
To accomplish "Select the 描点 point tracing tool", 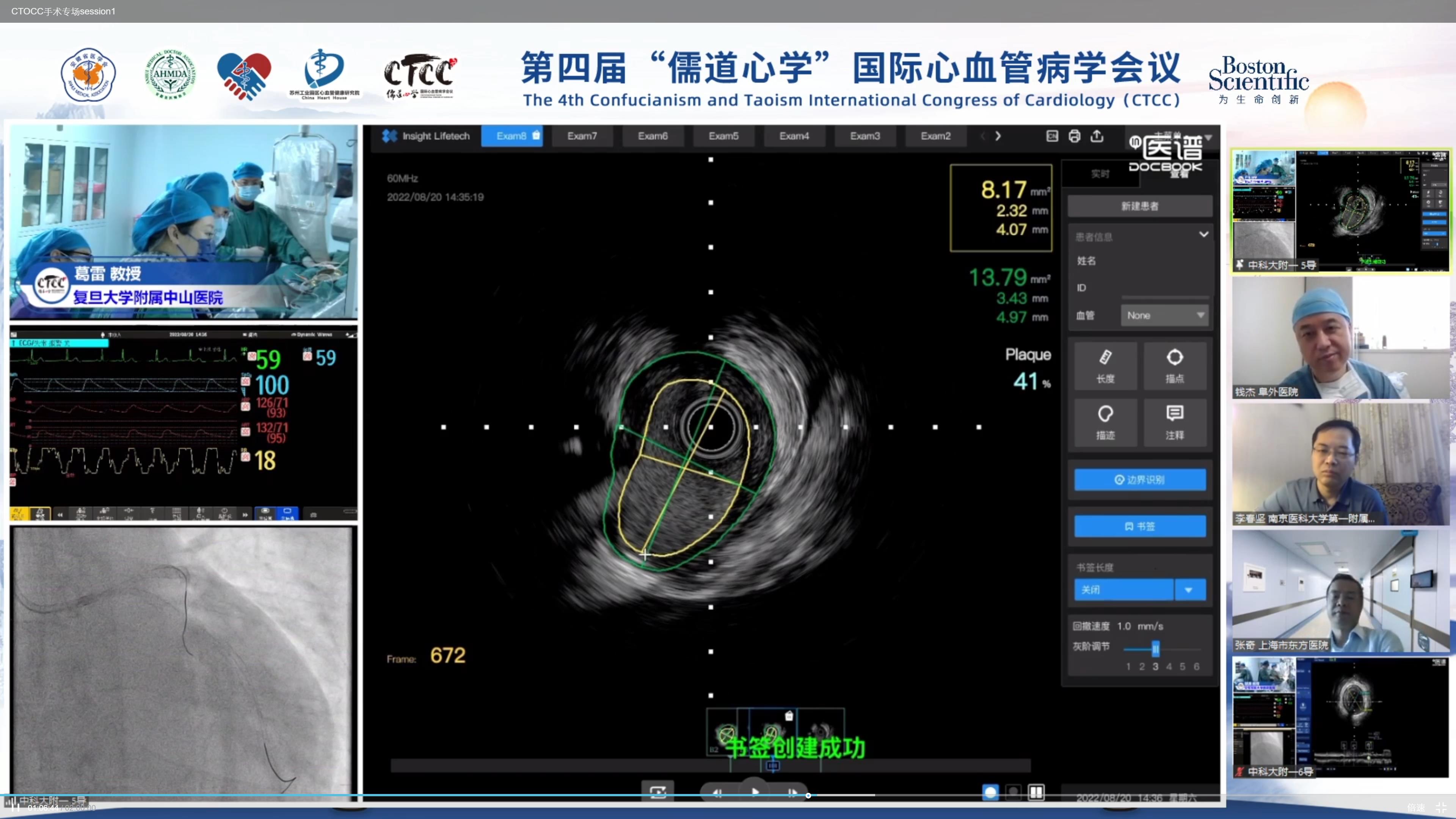I will pos(1175,366).
